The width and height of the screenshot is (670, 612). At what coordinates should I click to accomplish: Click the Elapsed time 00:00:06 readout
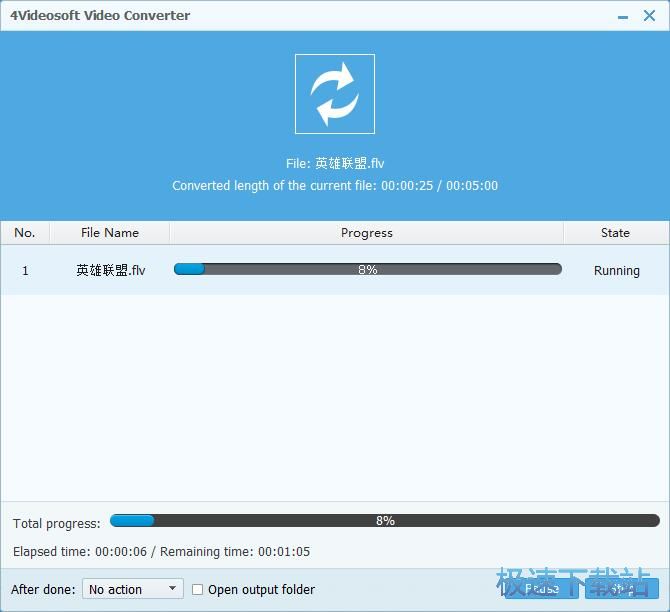pyautogui.click(x=80, y=552)
